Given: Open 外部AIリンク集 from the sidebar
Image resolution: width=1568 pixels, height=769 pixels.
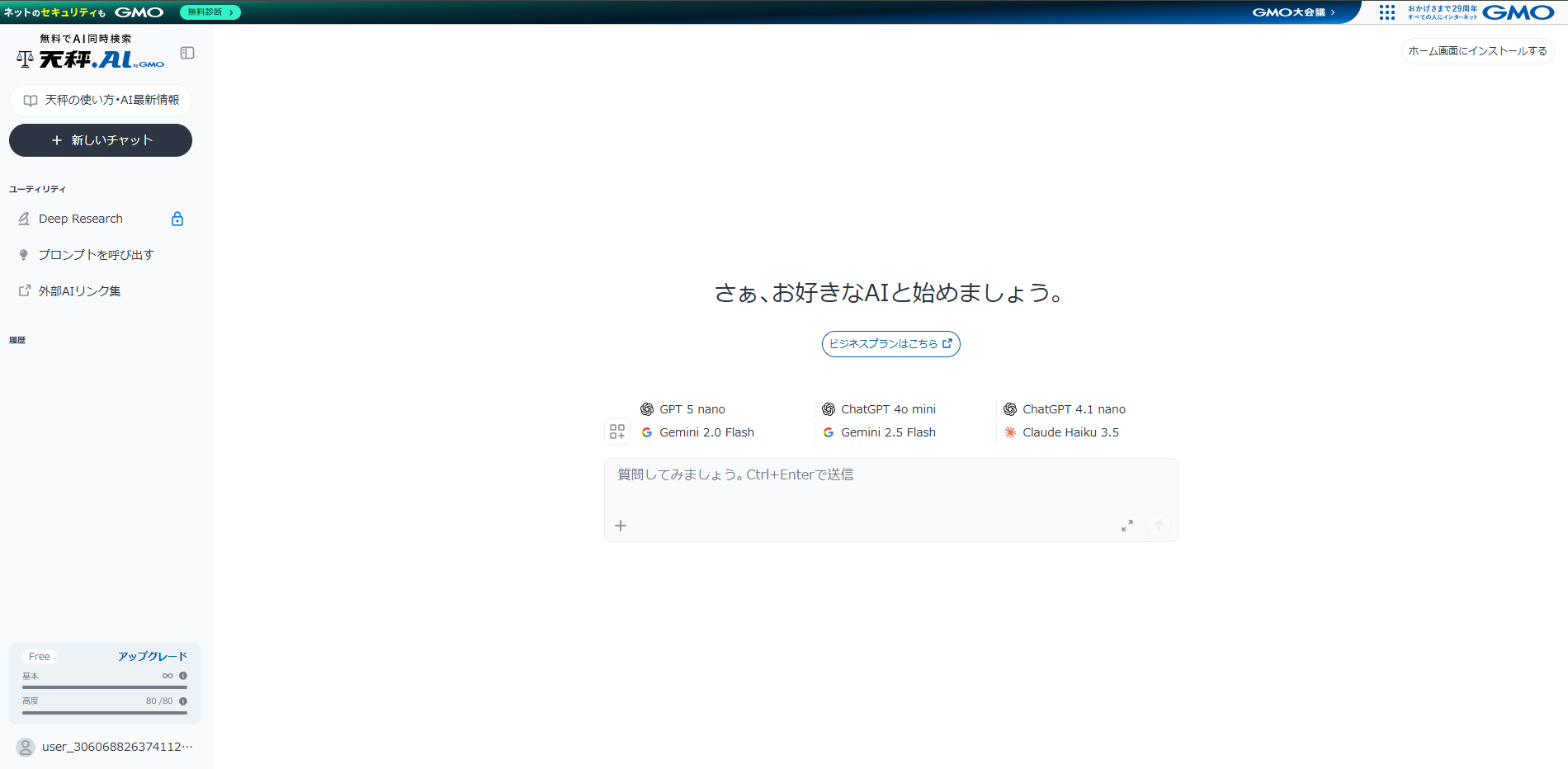Looking at the screenshot, I should (x=78, y=290).
